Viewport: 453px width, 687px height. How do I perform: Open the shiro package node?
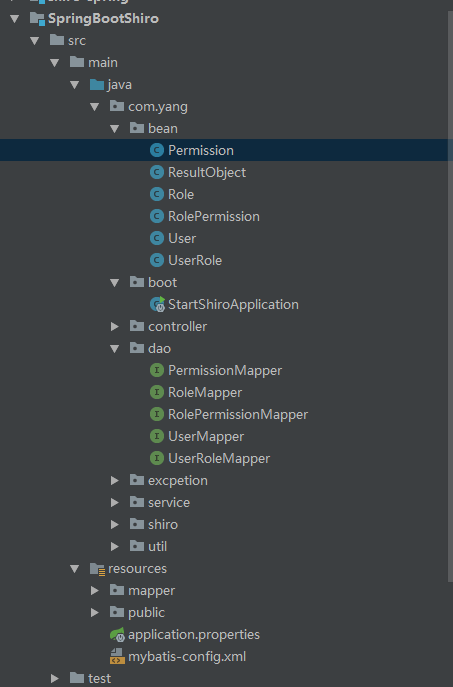[115, 524]
